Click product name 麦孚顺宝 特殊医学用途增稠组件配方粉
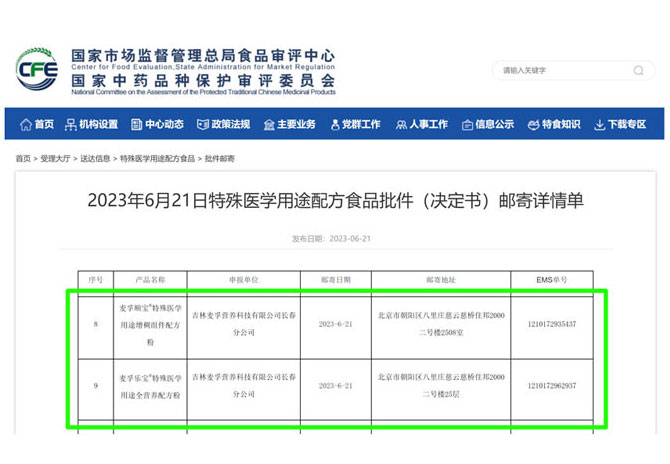This screenshot has width=670, height=464. point(150,325)
